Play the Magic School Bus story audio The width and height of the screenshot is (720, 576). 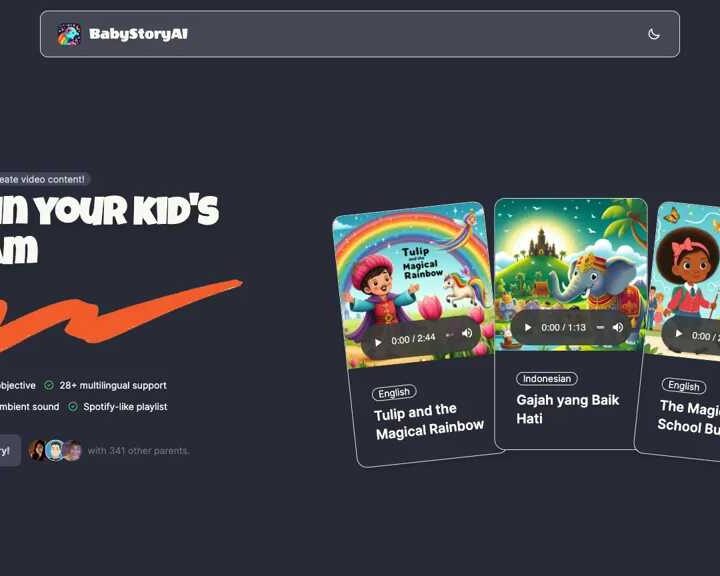coord(678,333)
